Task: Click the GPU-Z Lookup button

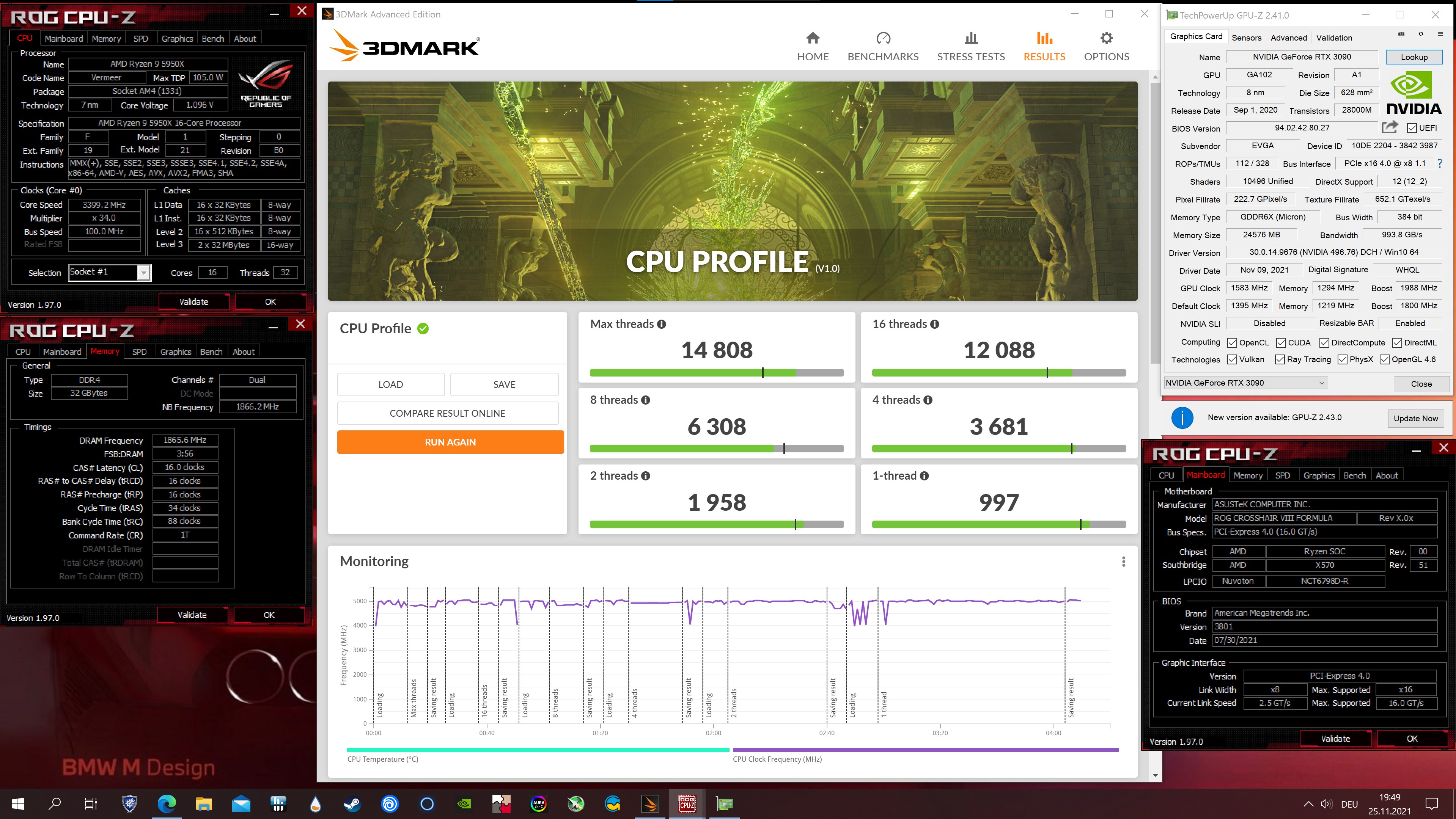Action: coord(1414,56)
